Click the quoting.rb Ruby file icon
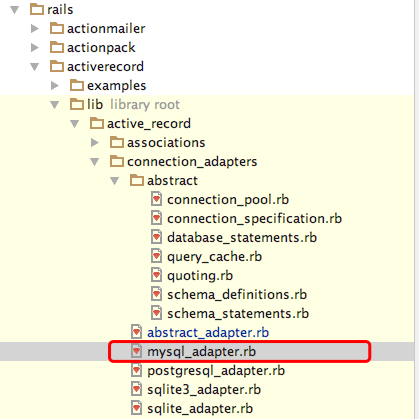419x419 pixels. (156, 275)
